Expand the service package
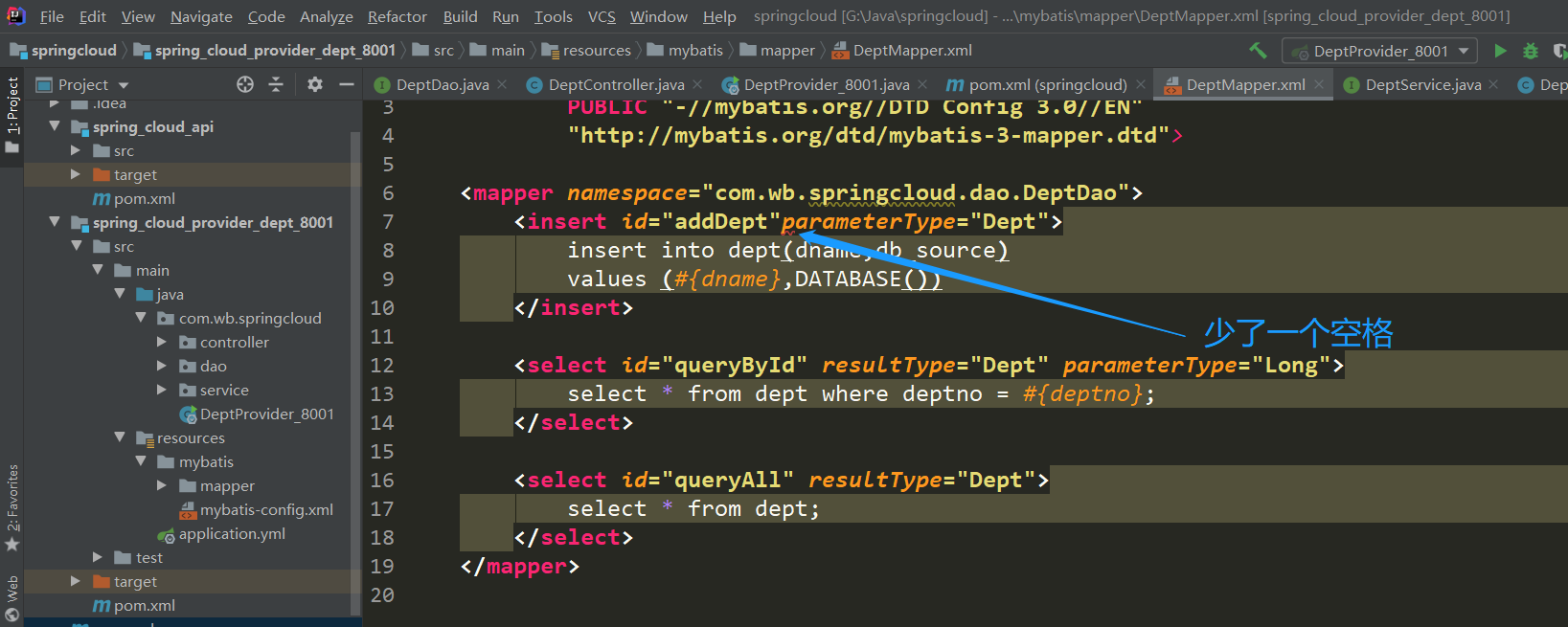The width and height of the screenshot is (1568, 627). [x=162, y=390]
